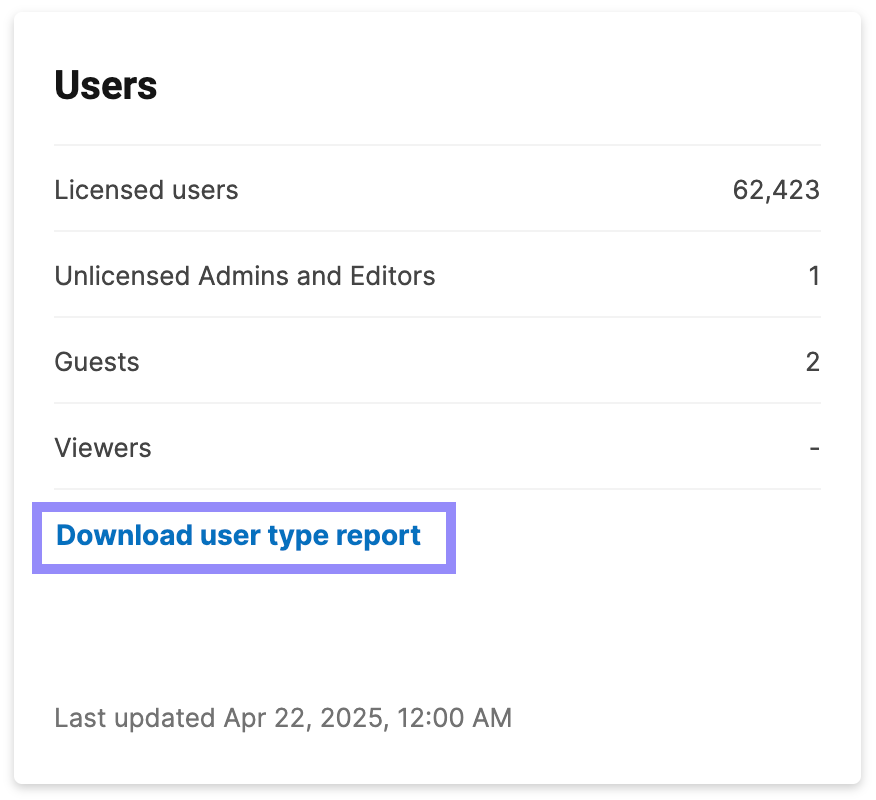Screen dimensions: 876x800
Task: Click the dash value beside Viewers
Action: pos(815,448)
